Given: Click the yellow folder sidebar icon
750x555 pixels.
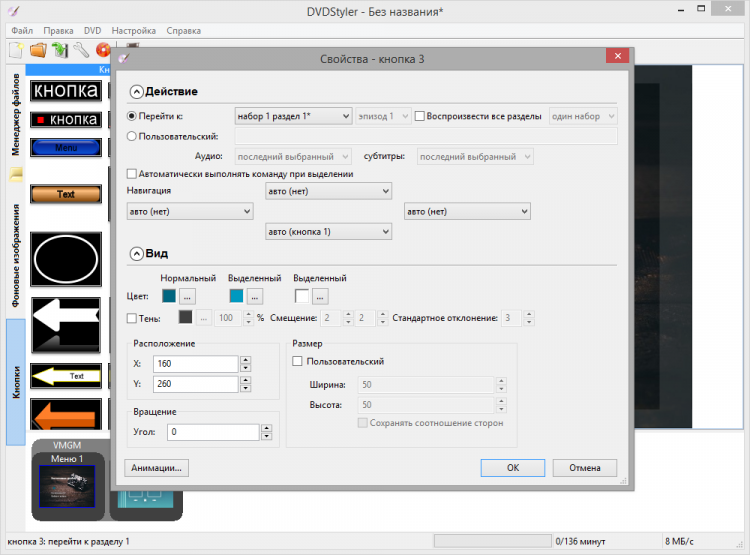Looking at the screenshot, I should [16, 174].
